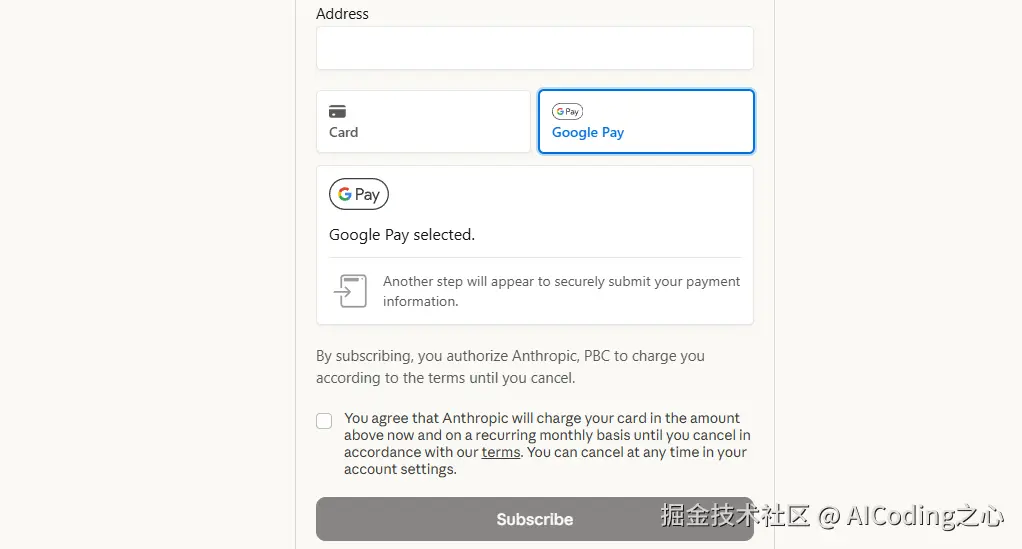Click the AICoding之心 watermark text
Image resolution: width=1022 pixels, height=549 pixels.
tap(923, 516)
